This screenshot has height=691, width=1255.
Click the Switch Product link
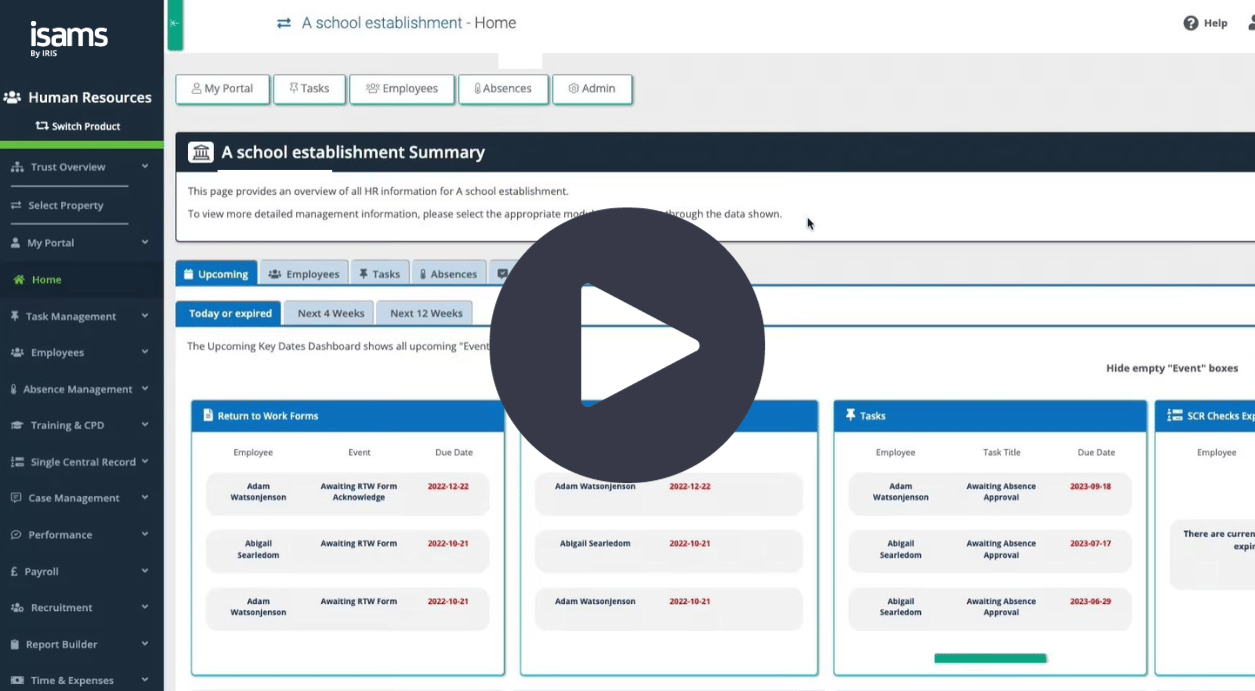click(x=78, y=126)
